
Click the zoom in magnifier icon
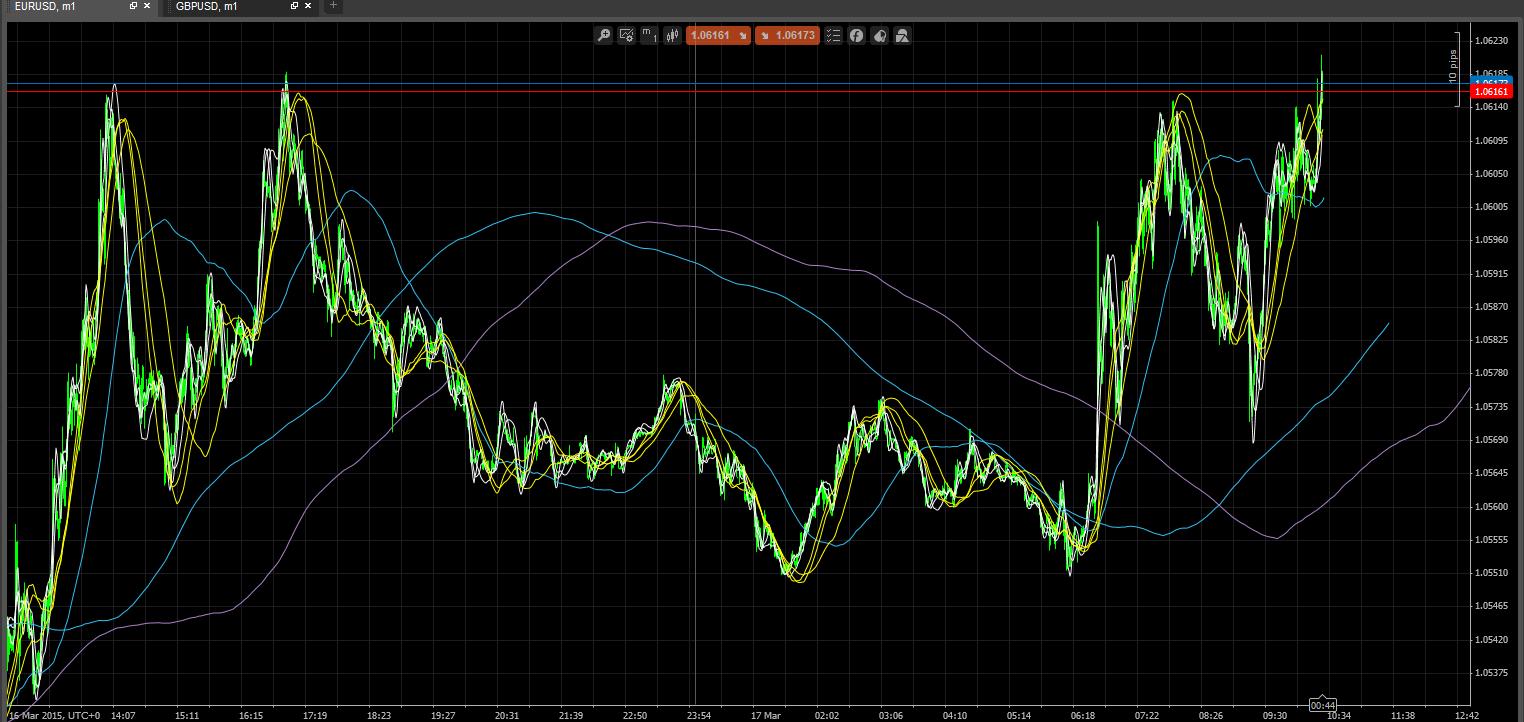pos(603,35)
